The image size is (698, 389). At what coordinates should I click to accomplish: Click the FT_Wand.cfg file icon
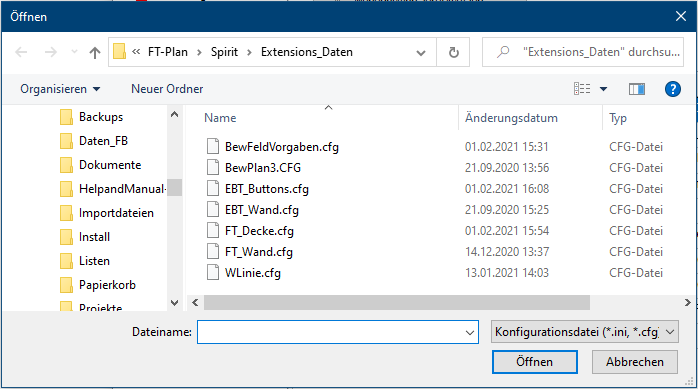[x=213, y=251]
